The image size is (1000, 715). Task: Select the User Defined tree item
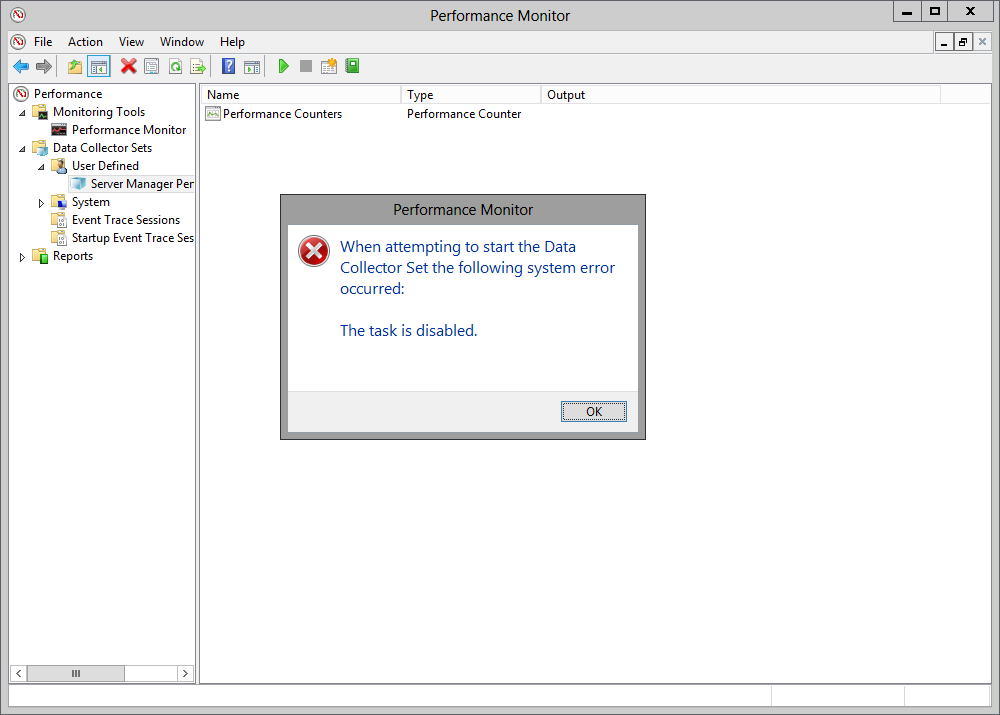coord(105,165)
